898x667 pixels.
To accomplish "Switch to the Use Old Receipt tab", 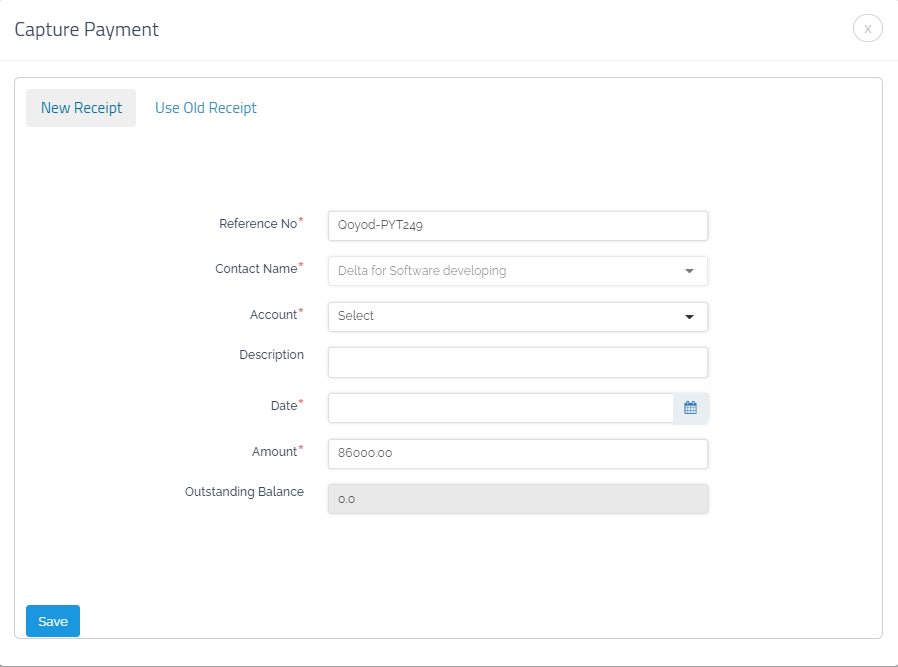I will 206,108.
